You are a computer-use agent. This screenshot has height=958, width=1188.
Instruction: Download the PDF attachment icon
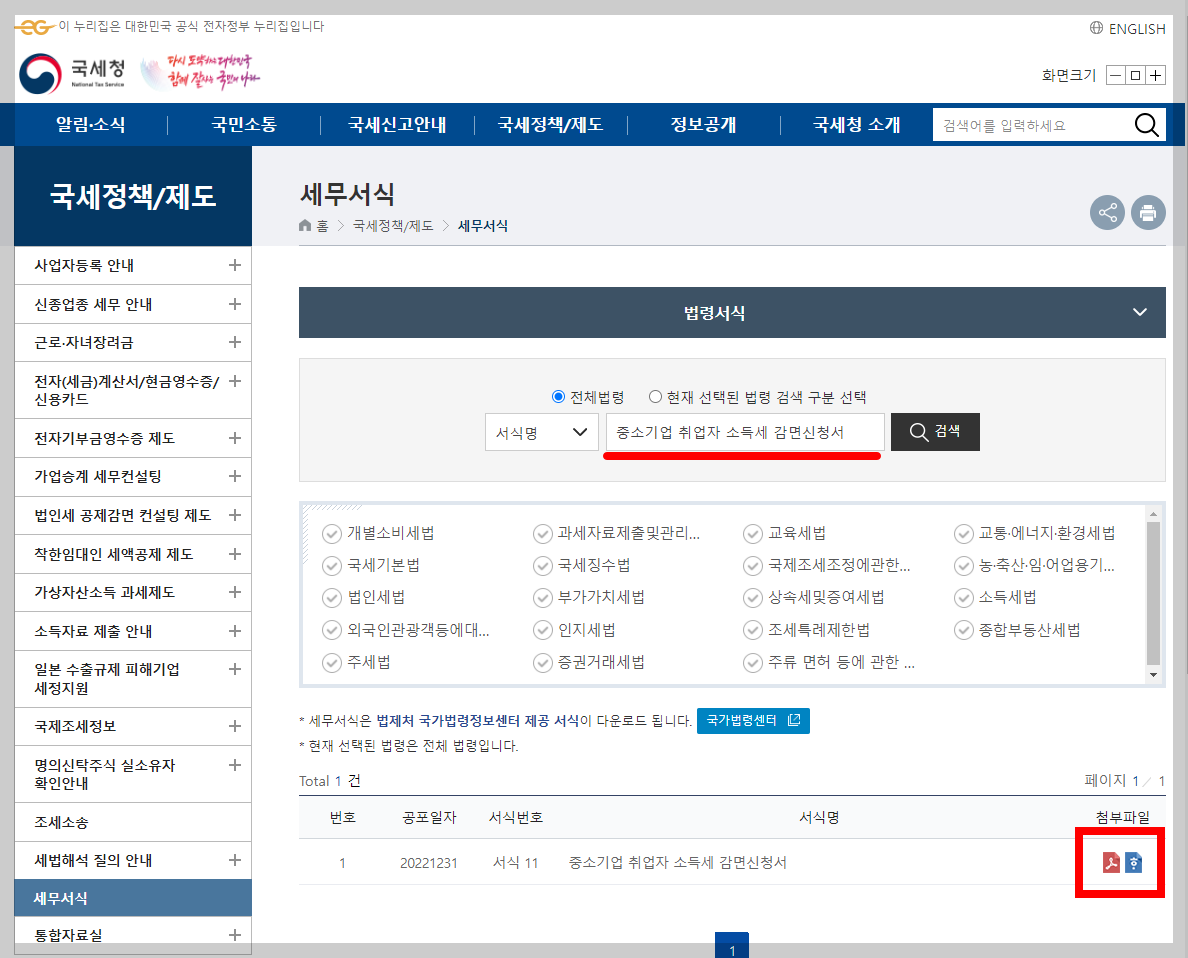pos(1111,862)
